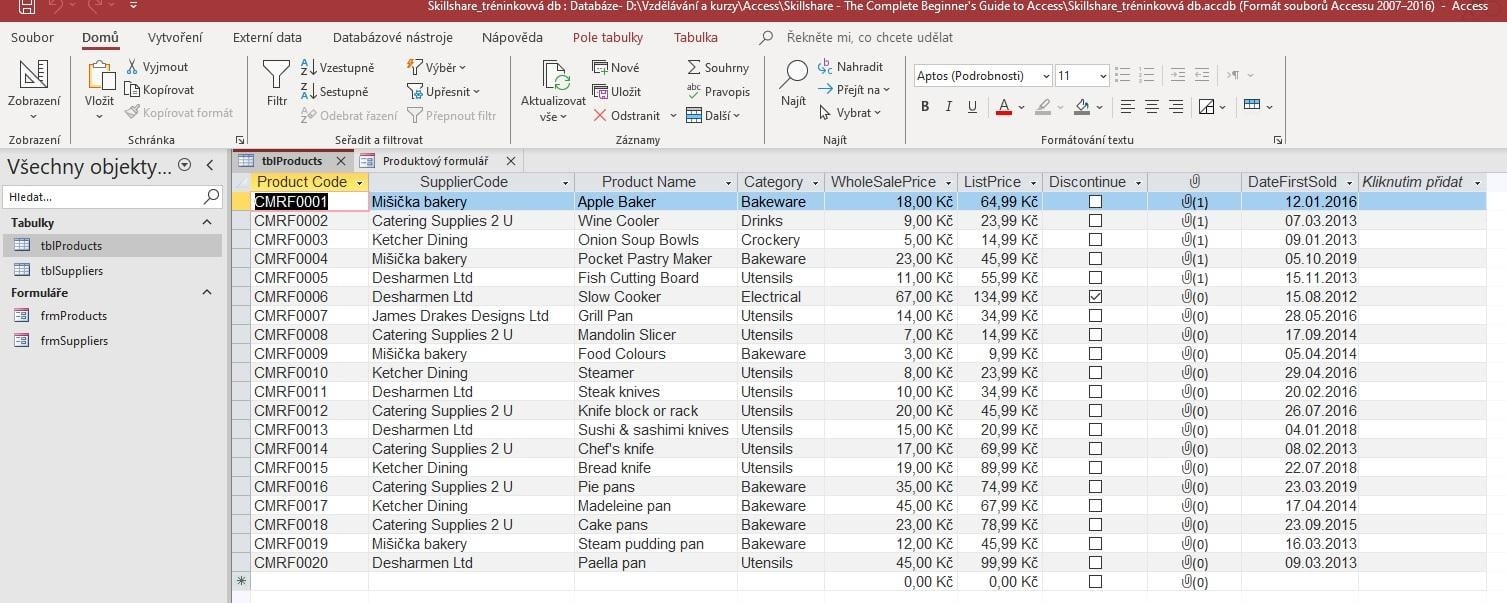
Task: Click Přejít na go-to button
Action: click(854, 89)
